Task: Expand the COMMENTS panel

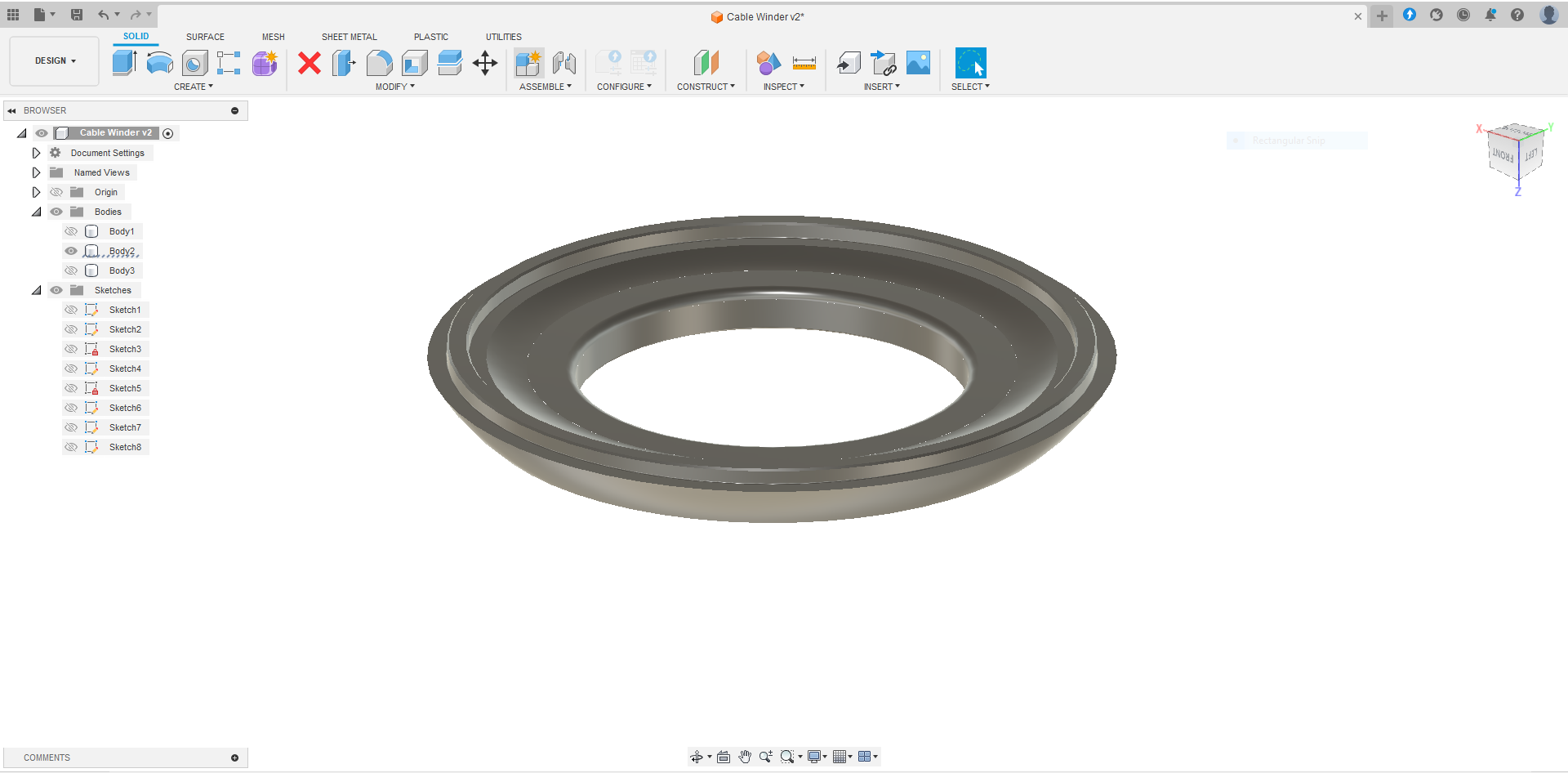Action: 234,758
